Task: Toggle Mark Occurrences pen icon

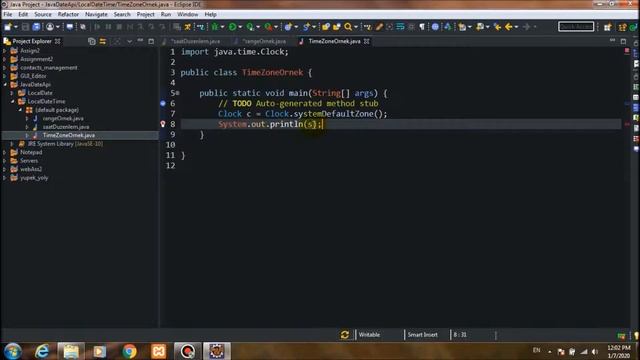Action: click(379, 27)
